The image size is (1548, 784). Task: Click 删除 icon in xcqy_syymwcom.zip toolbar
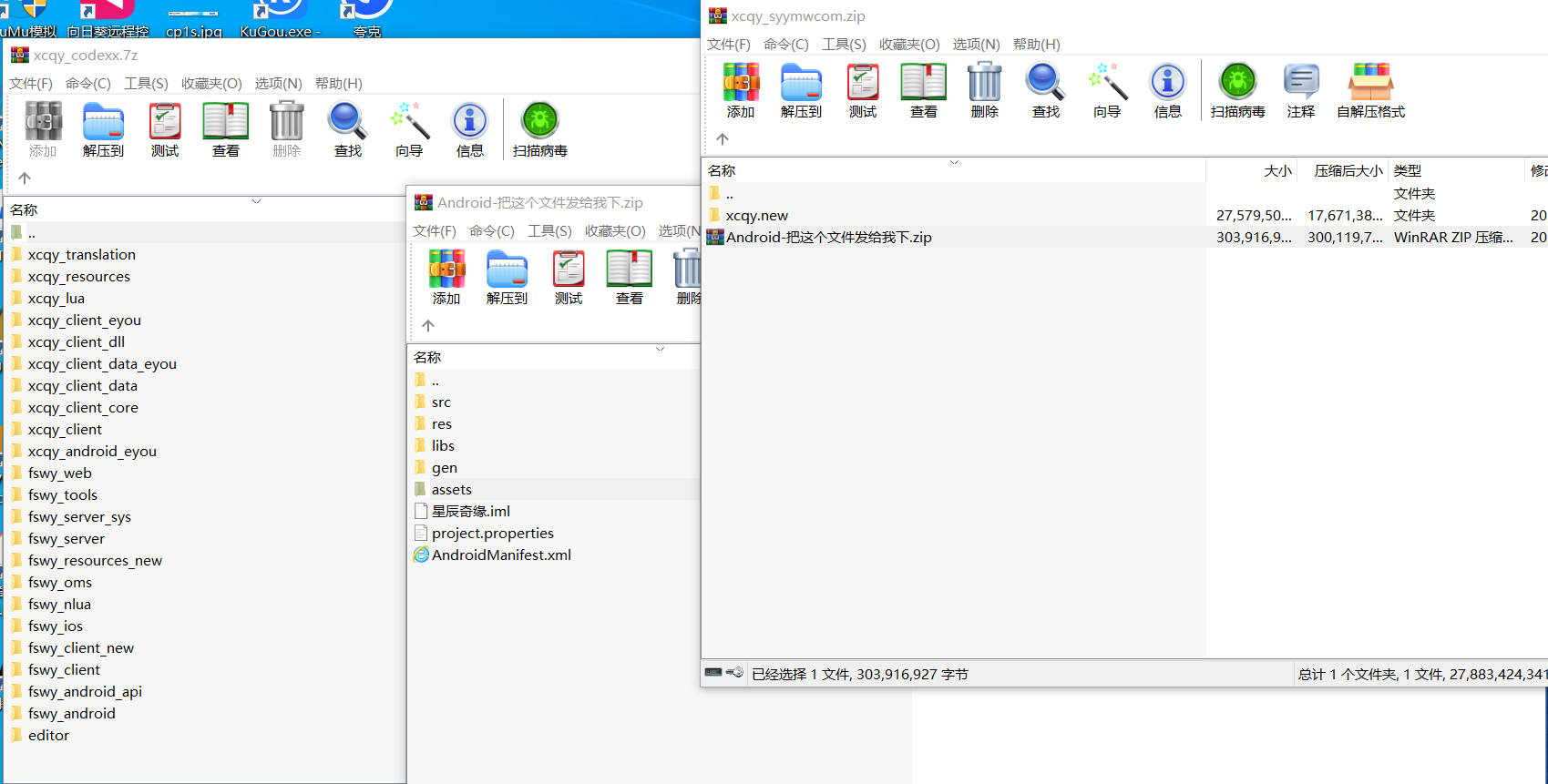point(984,90)
